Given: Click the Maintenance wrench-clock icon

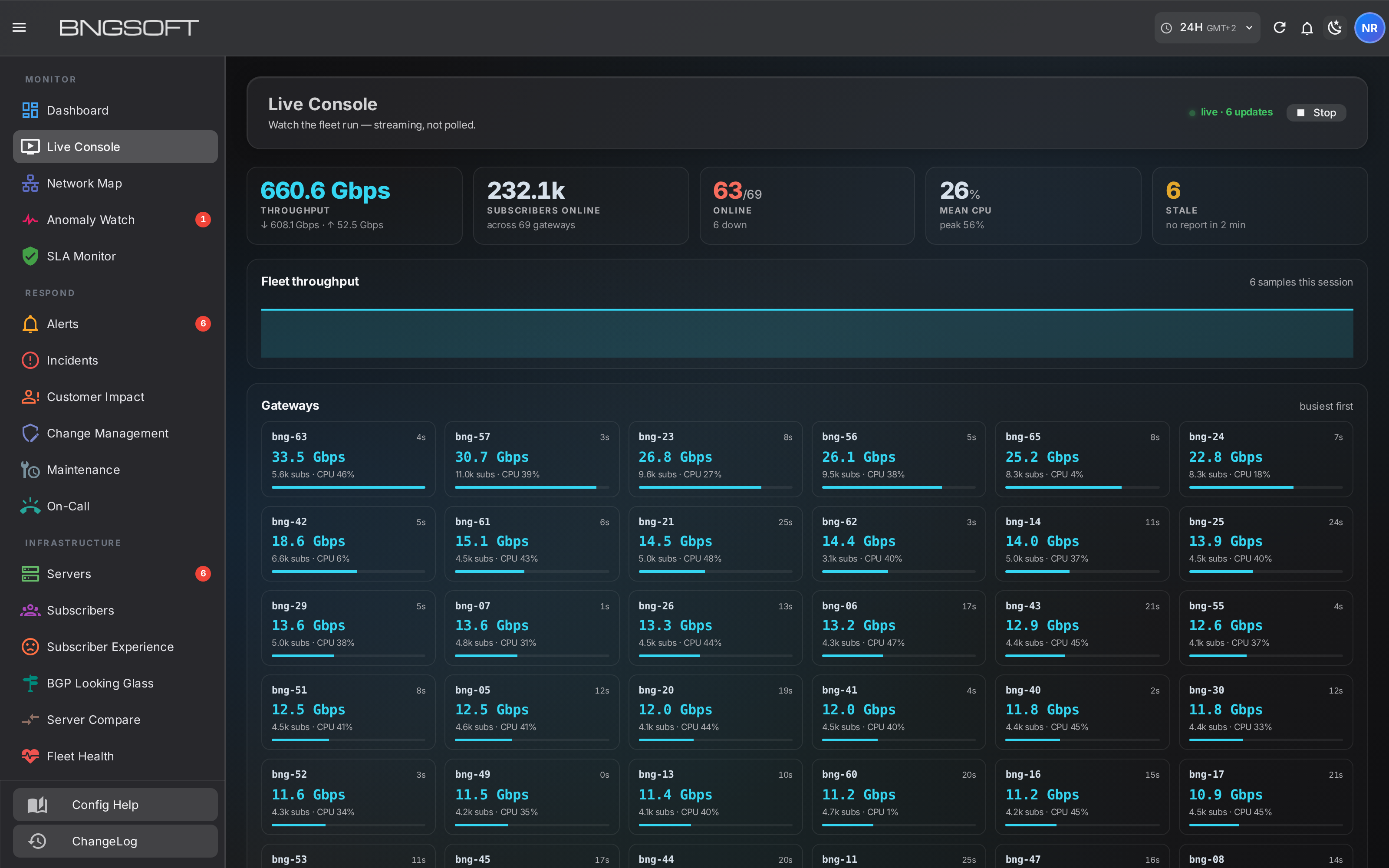Looking at the screenshot, I should (x=30, y=470).
